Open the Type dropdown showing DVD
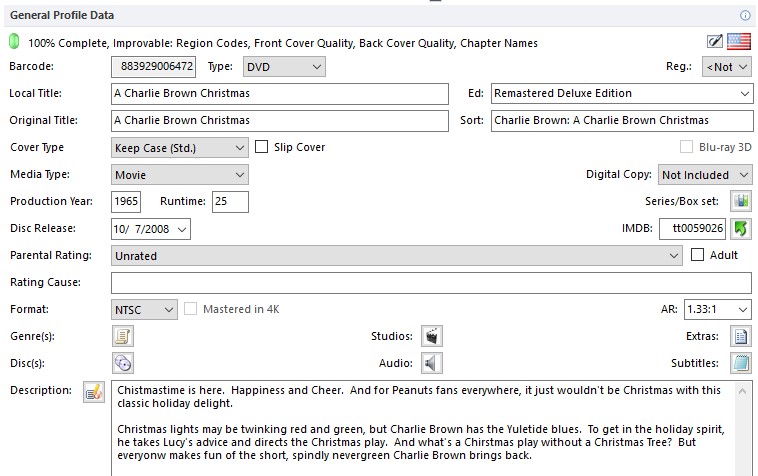758x476 pixels. 284,67
